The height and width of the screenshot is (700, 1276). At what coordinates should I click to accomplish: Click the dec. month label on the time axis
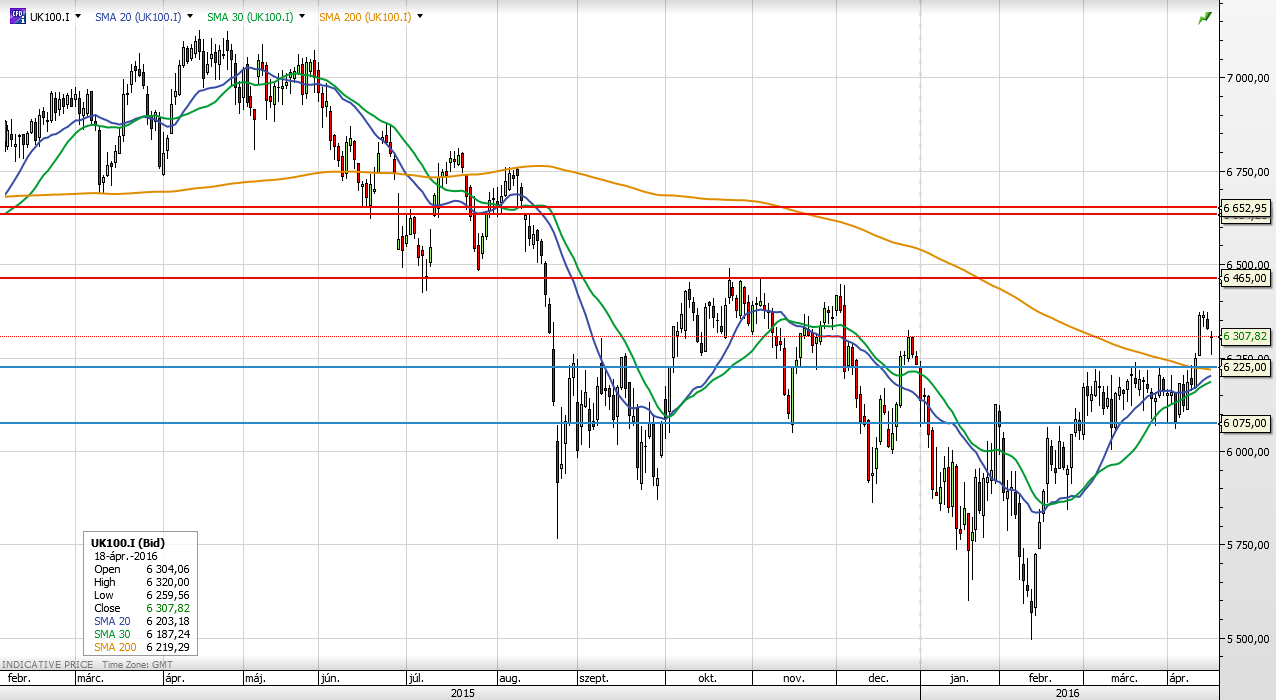coord(880,678)
